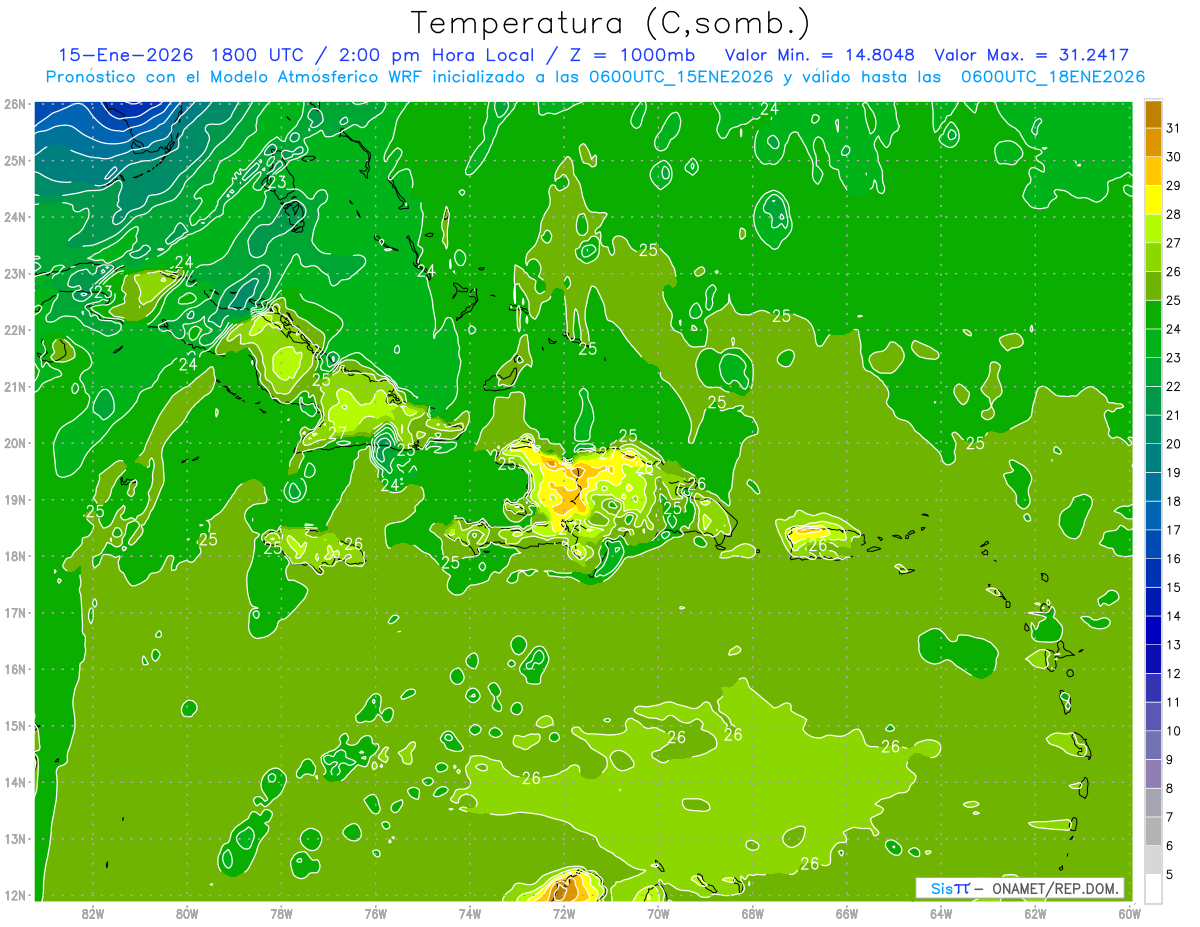Click legend scale value 10

1174,730
